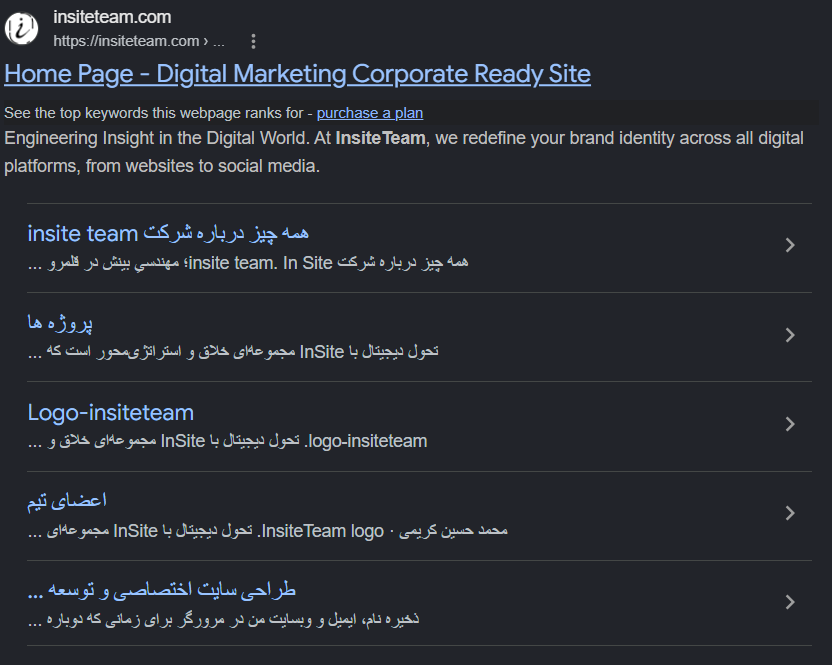
Task: Expand the chevron on پروژه ها row
Action: (790, 335)
